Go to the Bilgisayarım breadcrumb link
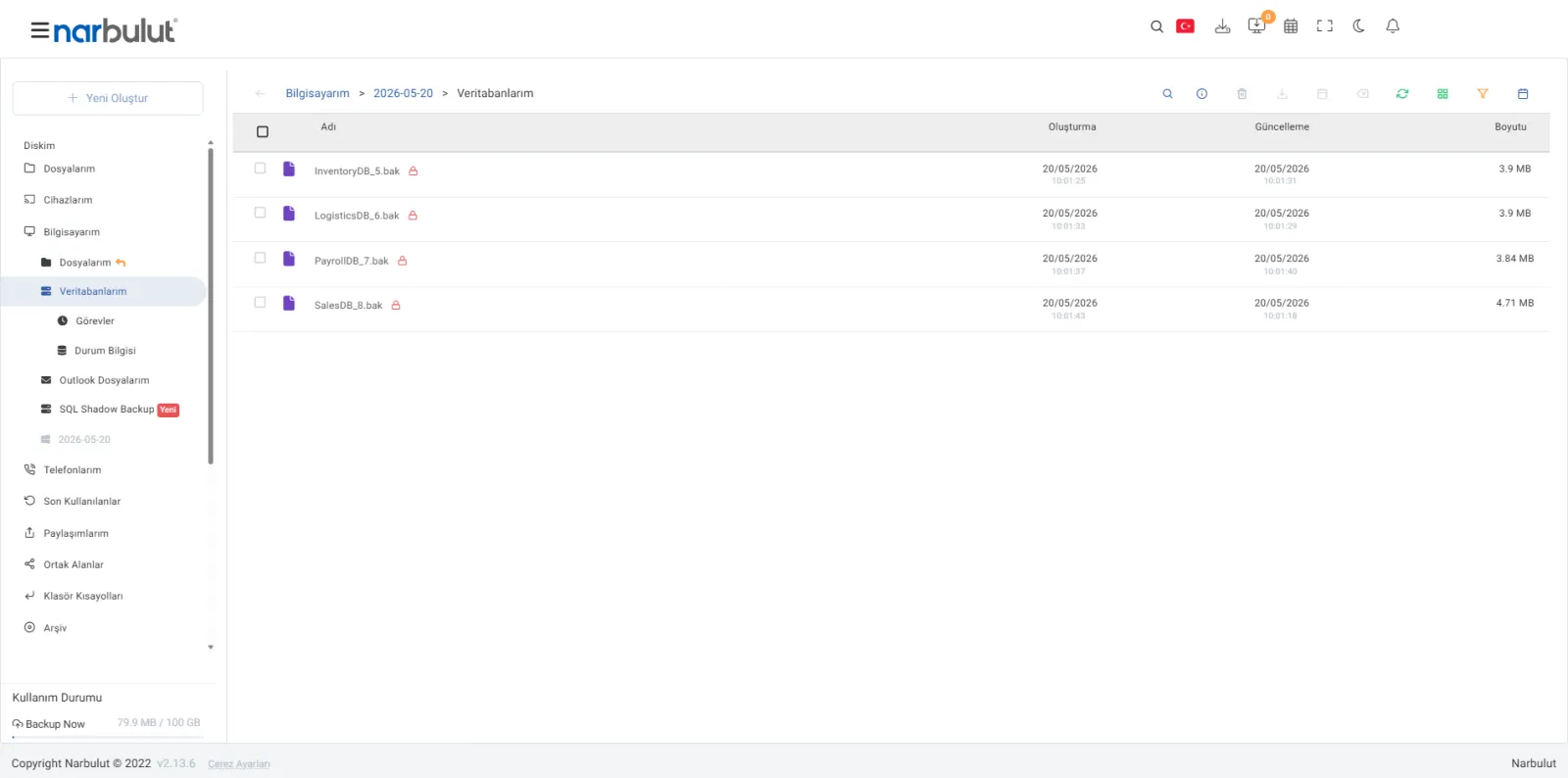The image size is (1568, 778). (318, 94)
